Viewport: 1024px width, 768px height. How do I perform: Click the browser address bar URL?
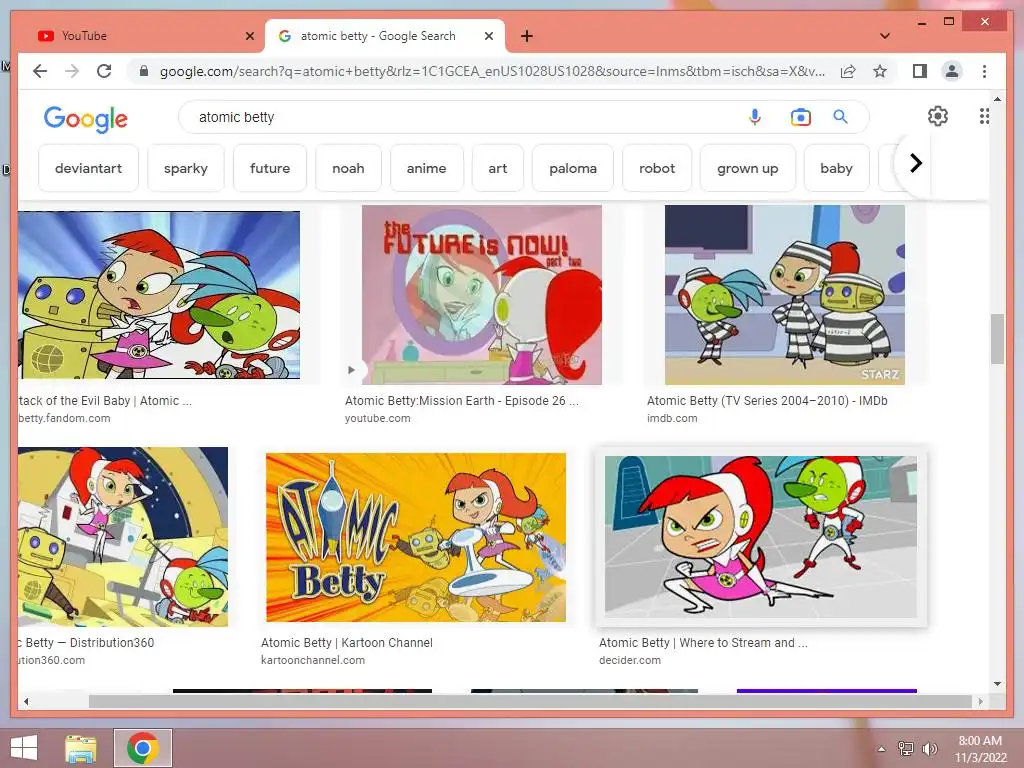click(492, 71)
